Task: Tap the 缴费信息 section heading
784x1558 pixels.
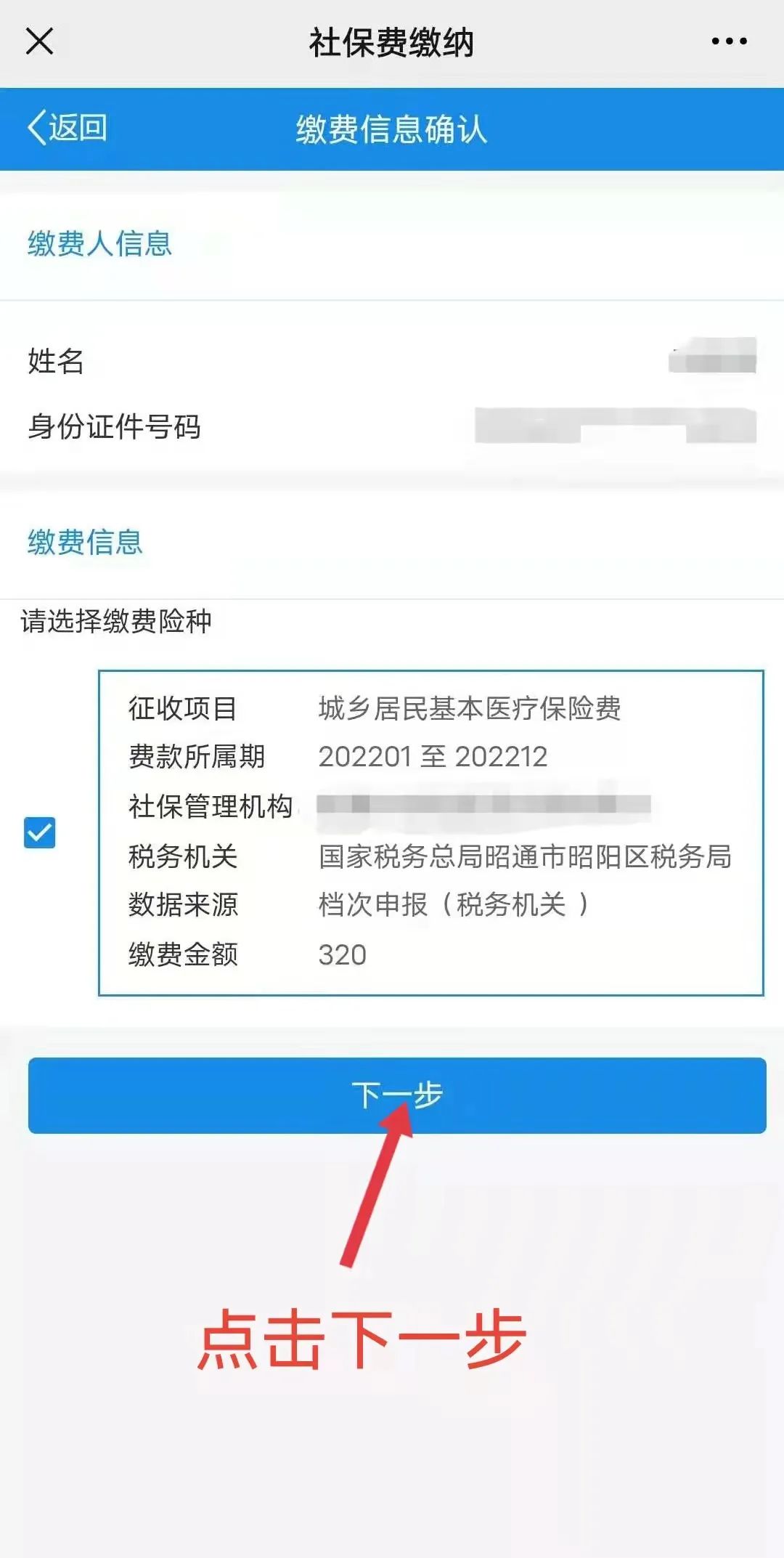Action: click(85, 542)
